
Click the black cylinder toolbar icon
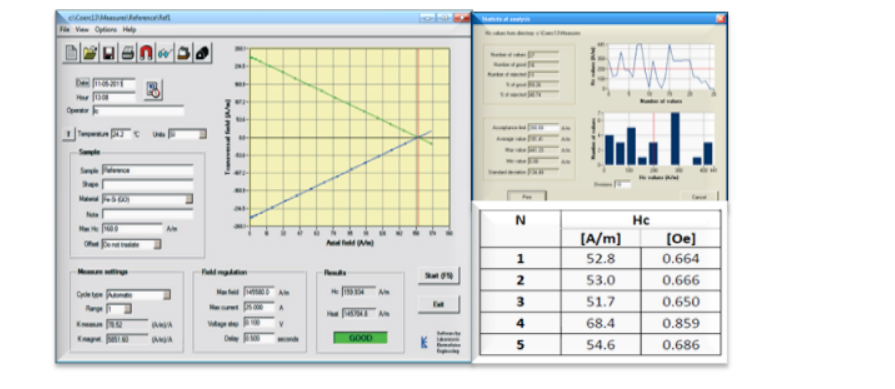click(x=203, y=53)
